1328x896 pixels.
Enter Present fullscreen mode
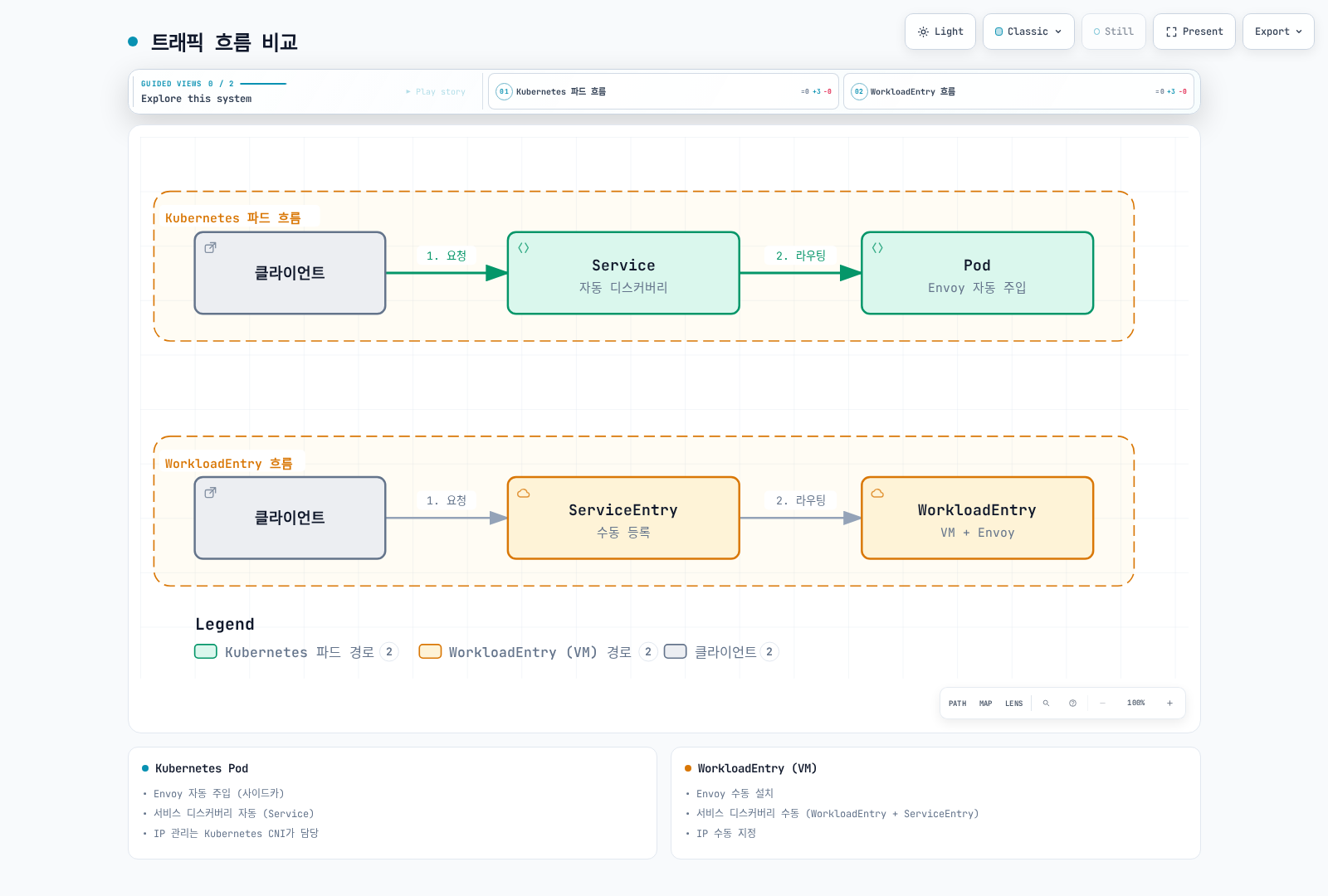(x=1194, y=32)
